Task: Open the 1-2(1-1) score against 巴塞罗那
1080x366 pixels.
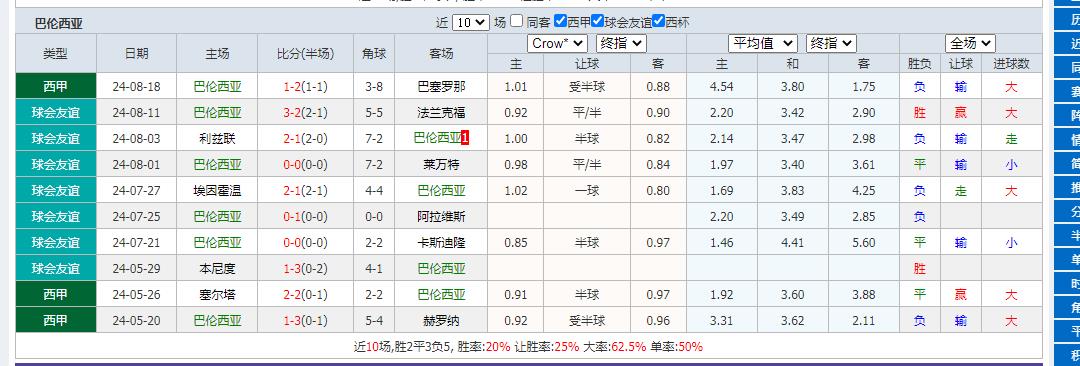Action: pos(305,87)
